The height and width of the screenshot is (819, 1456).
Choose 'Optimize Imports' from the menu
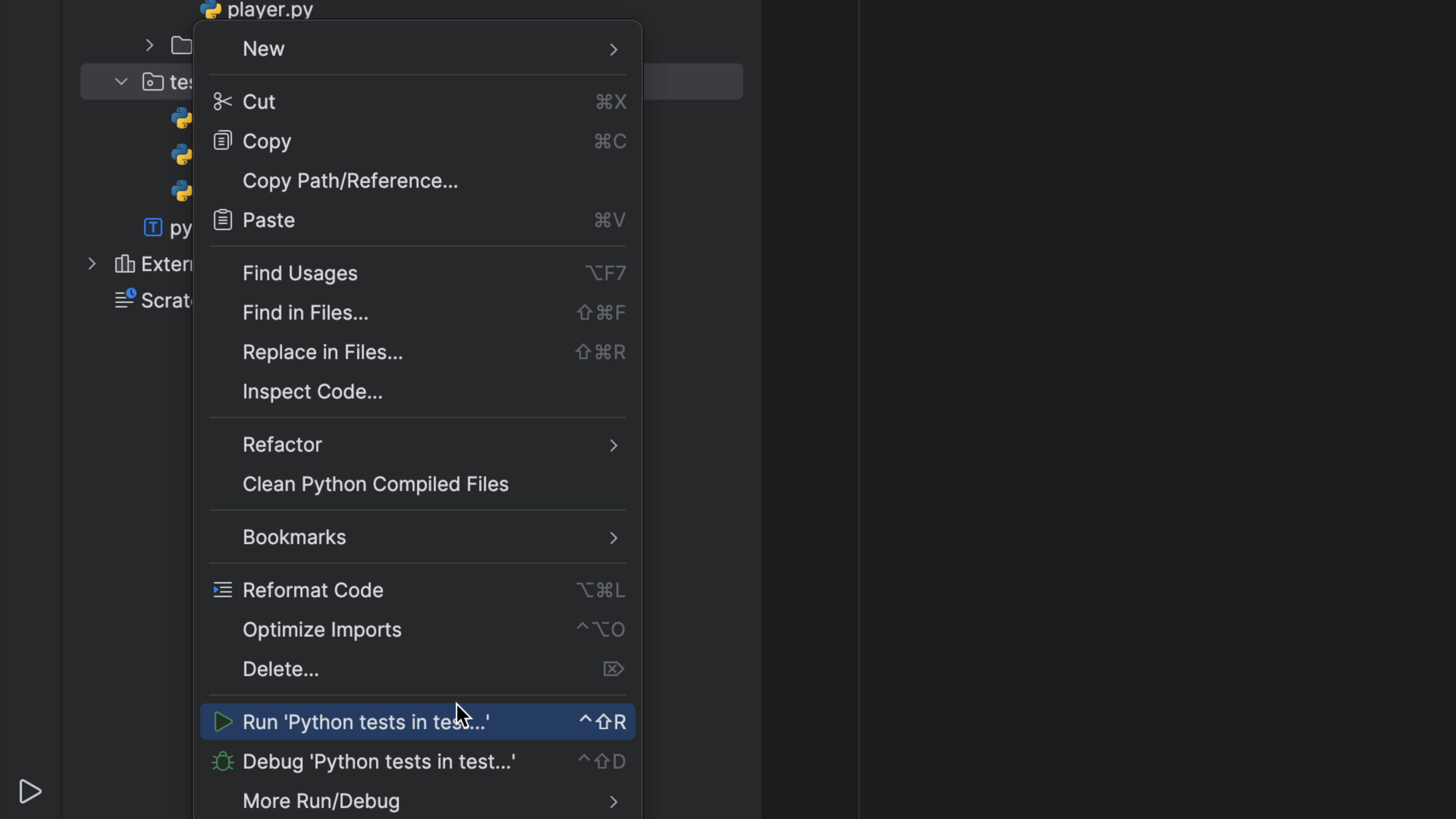pyautogui.click(x=322, y=630)
